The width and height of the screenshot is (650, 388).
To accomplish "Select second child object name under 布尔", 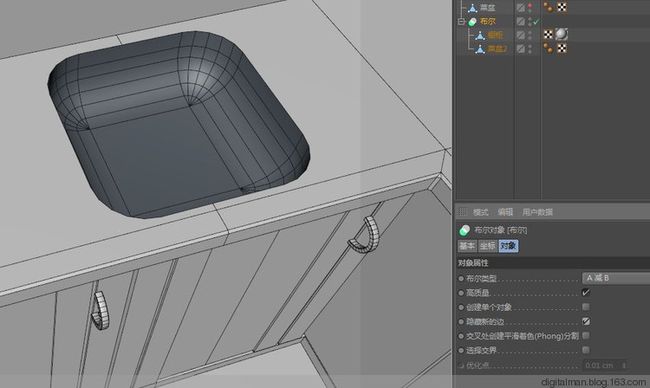I will pyautogui.click(x=497, y=49).
